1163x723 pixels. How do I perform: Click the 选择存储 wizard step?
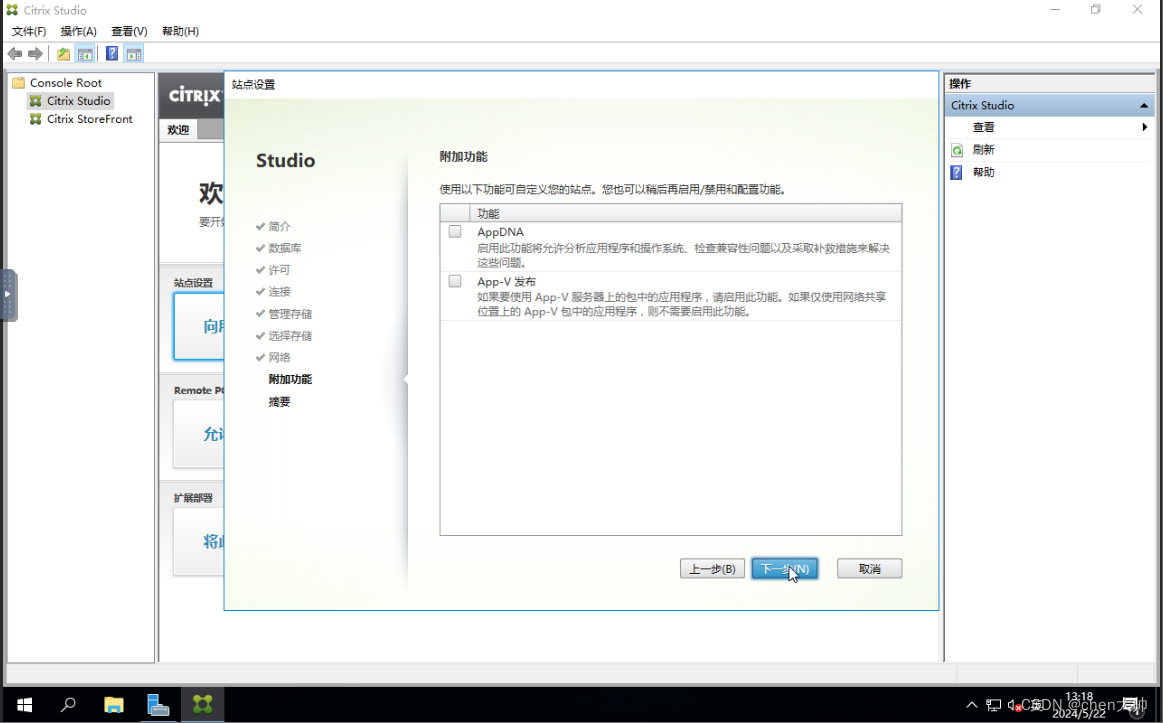[x=290, y=335]
